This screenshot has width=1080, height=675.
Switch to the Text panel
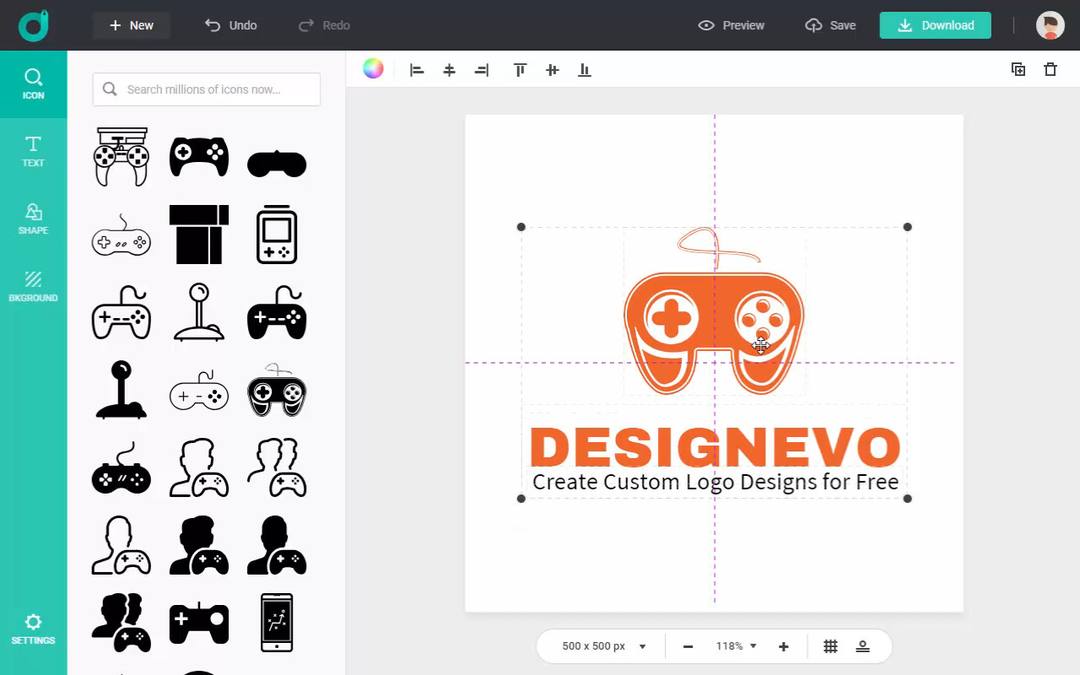[33, 152]
